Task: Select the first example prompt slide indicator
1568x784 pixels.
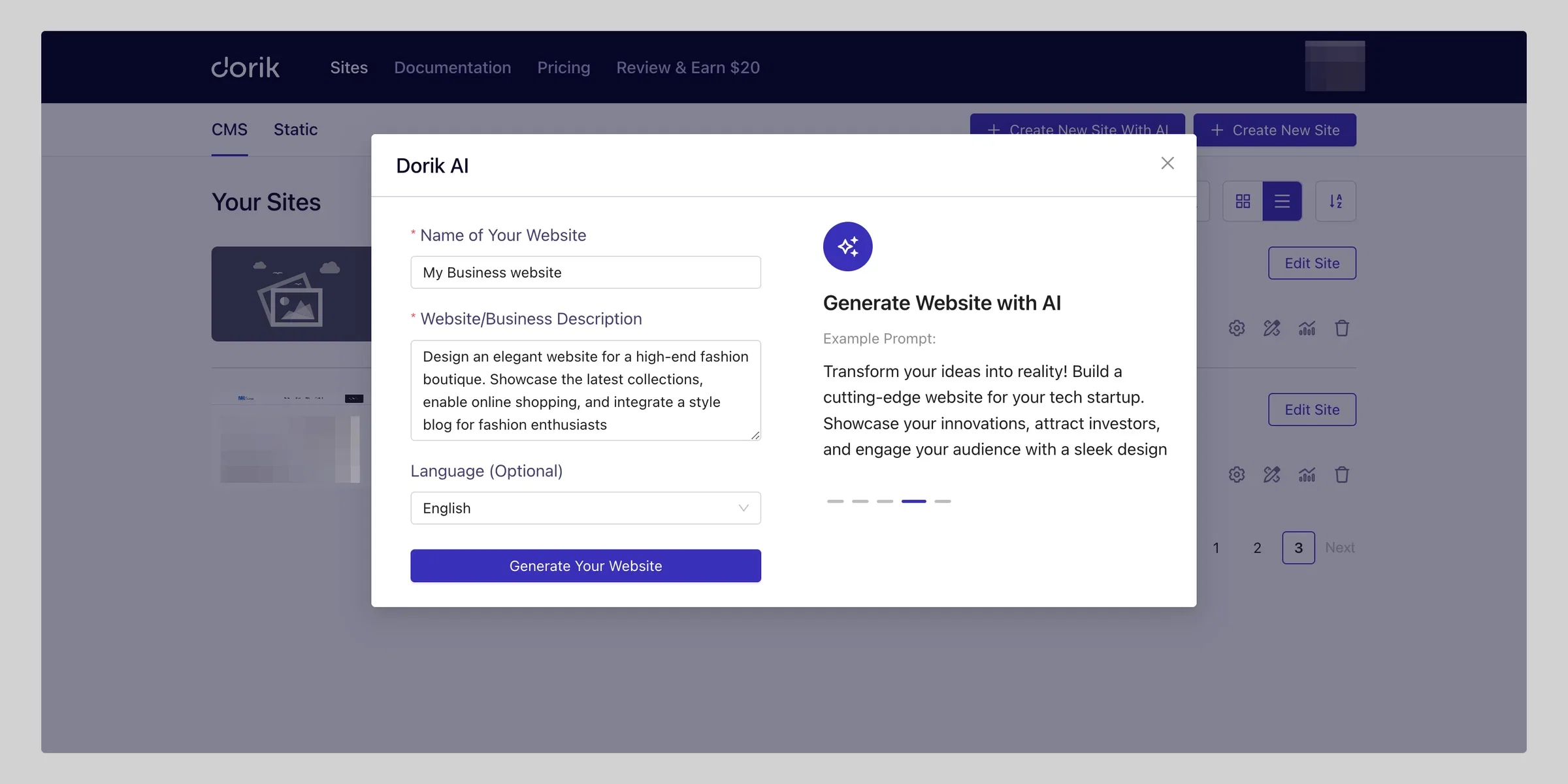Action: click(x=835, y=501)
